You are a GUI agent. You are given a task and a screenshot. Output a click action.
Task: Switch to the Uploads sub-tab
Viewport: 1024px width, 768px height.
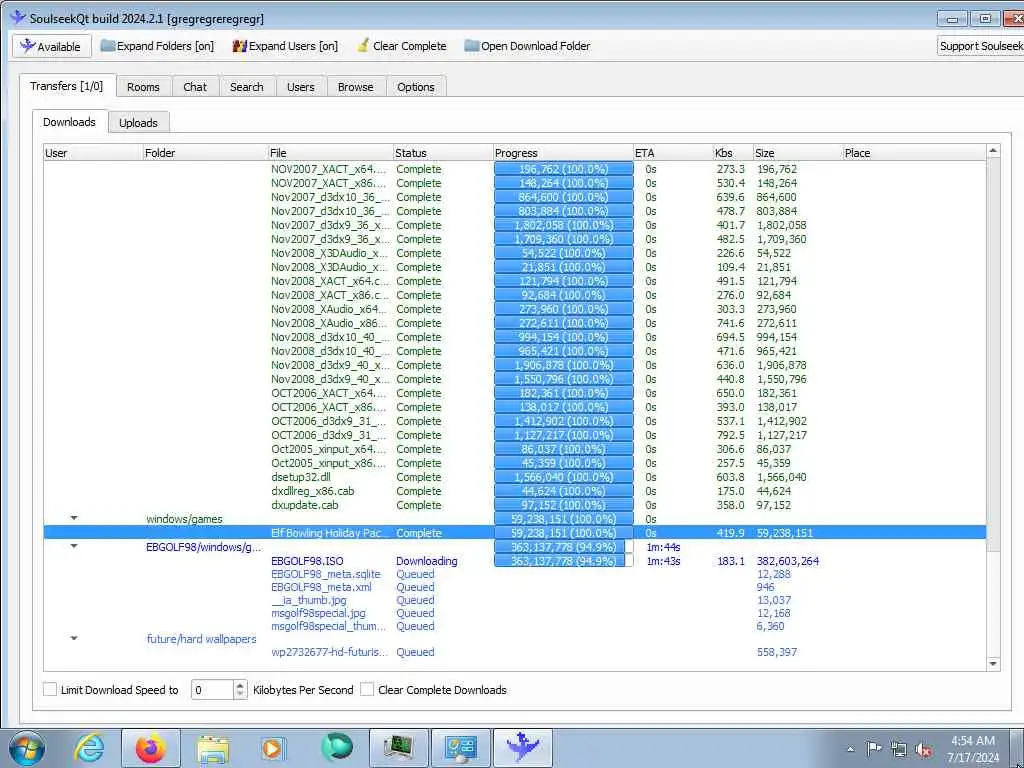coord(138,123)
